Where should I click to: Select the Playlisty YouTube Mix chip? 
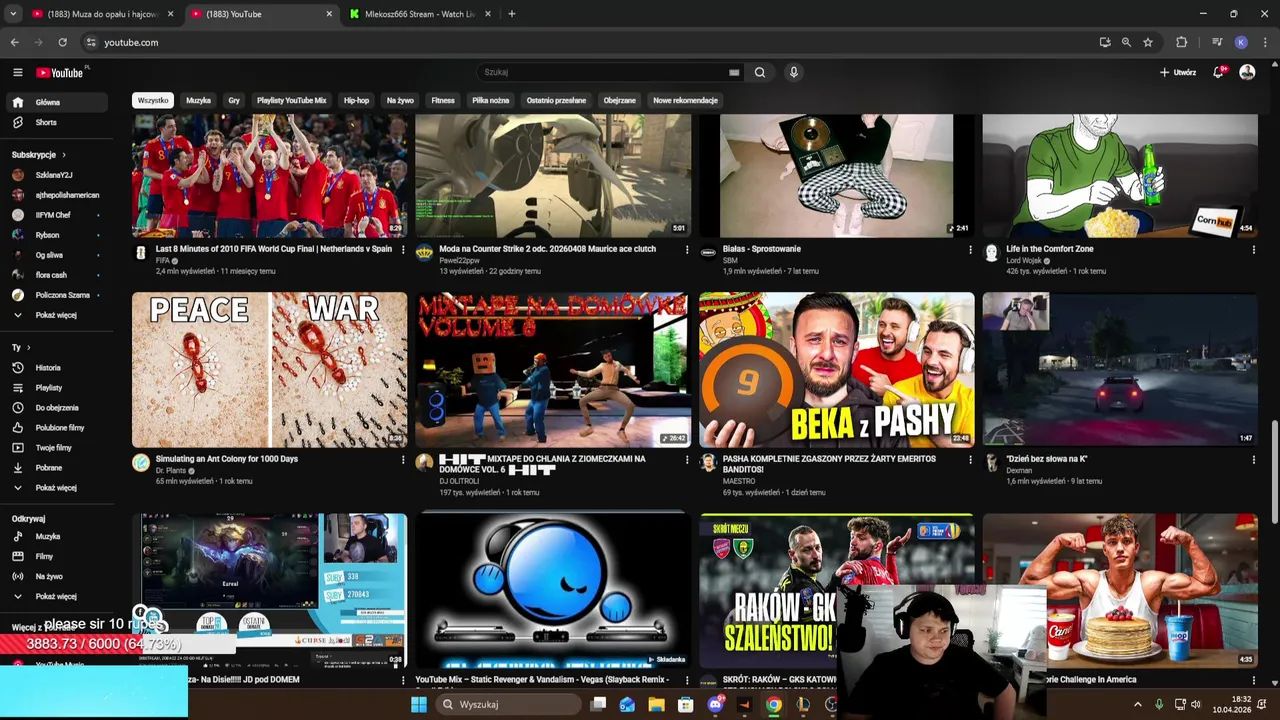291,100
